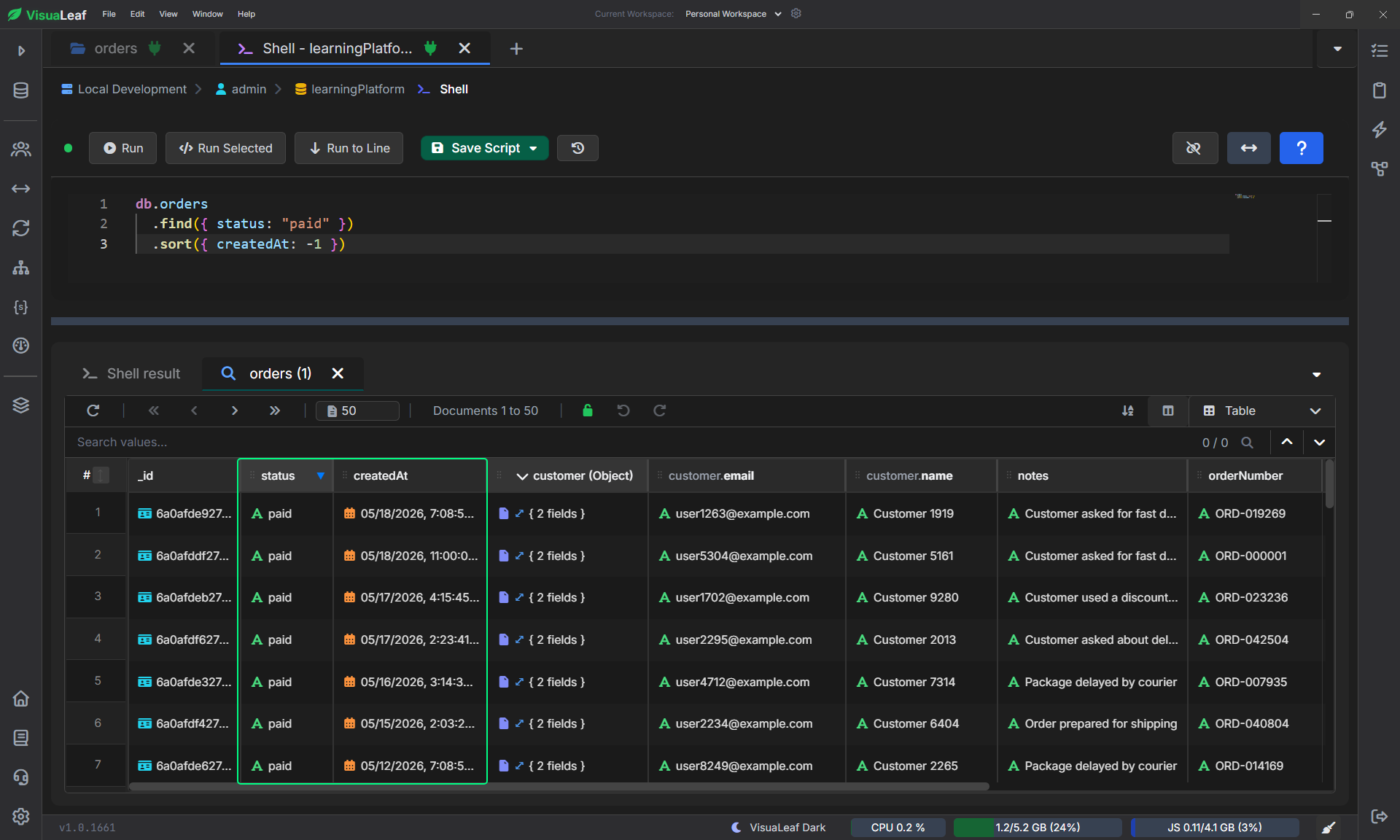Toggle the row number header checkbox
1400x840 pixels.
point(101,475)
